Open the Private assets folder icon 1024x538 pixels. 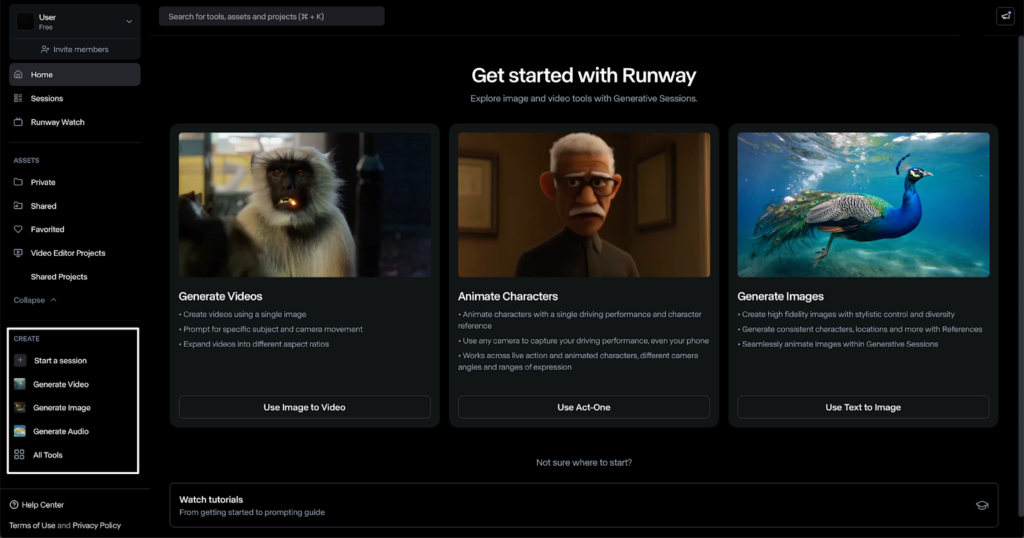click(x=18, y=182)
